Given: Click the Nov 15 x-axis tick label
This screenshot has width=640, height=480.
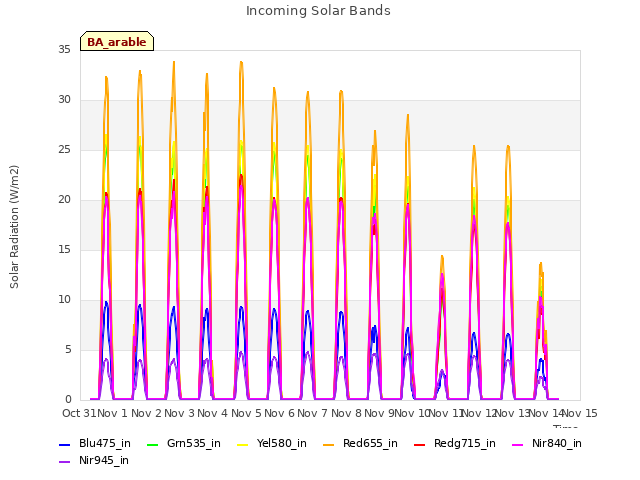Looking at the screenshot, I should point(580,413).
